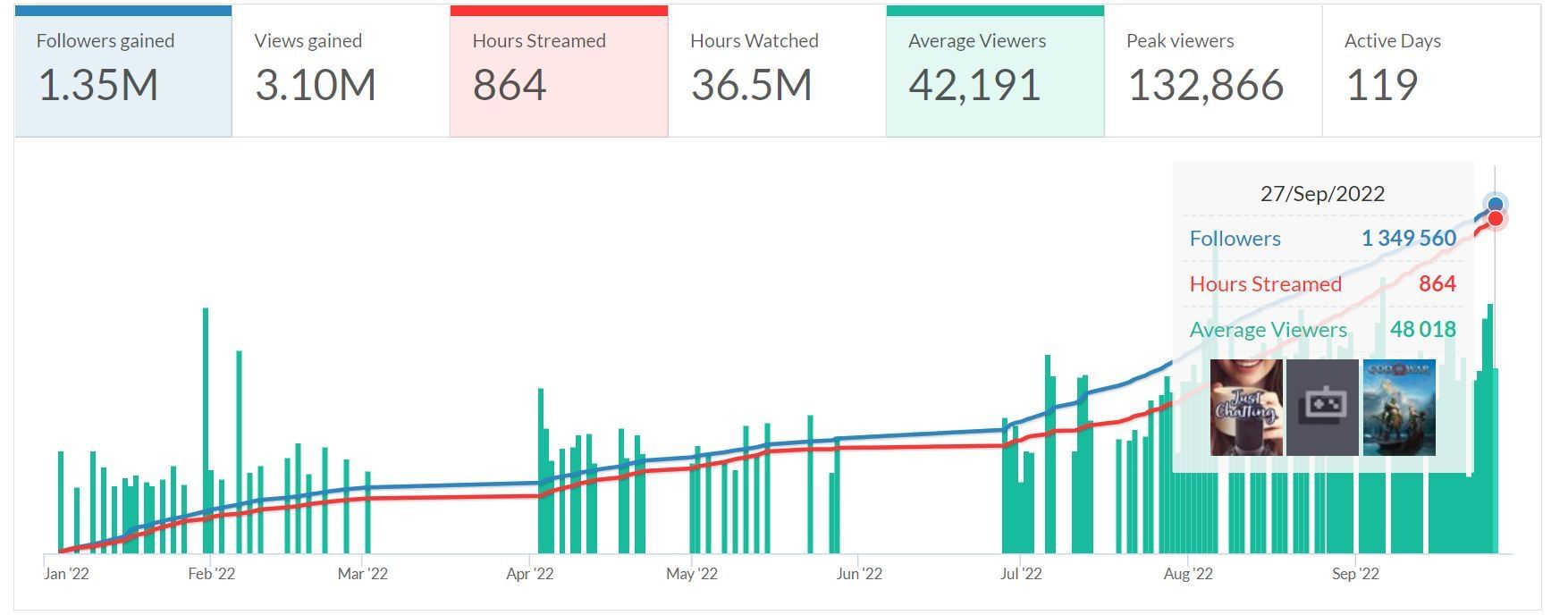Open the Just Chatting category thumbnail
This screenshot has width=1568, height=615.
[1246, 408]
